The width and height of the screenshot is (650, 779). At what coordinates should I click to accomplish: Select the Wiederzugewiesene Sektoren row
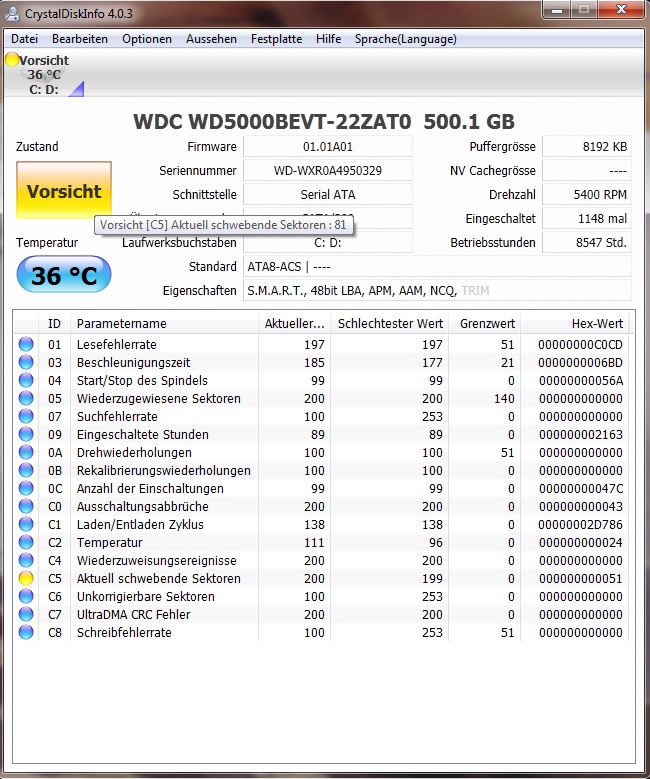point(158,399)
